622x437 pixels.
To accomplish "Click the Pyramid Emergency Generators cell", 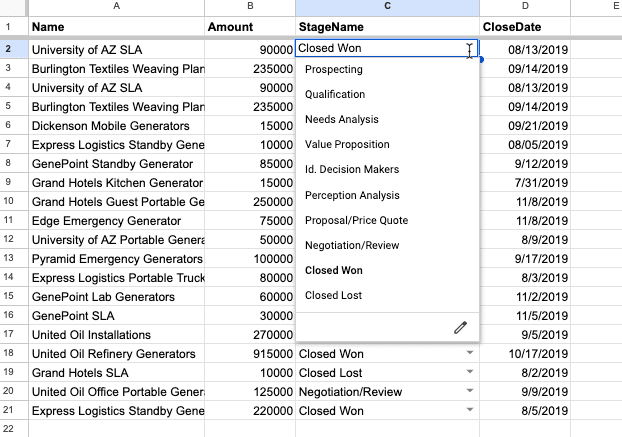I will click(x=116, y=259).
